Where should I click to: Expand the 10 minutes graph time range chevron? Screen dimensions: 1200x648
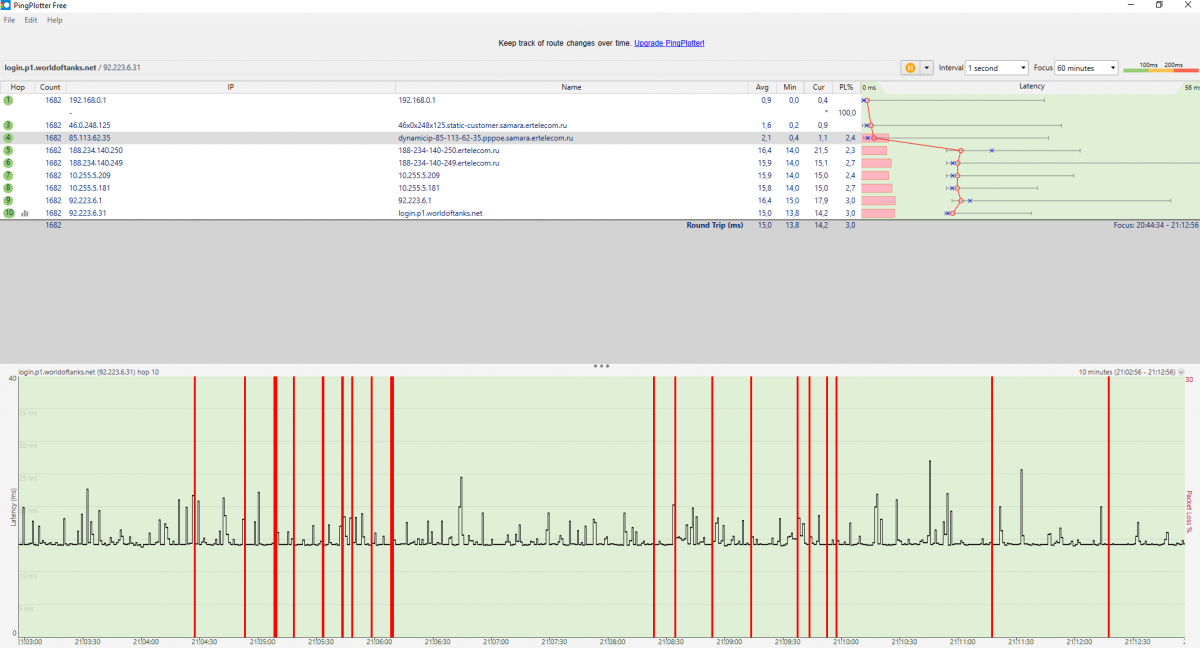click(1181, 372)
